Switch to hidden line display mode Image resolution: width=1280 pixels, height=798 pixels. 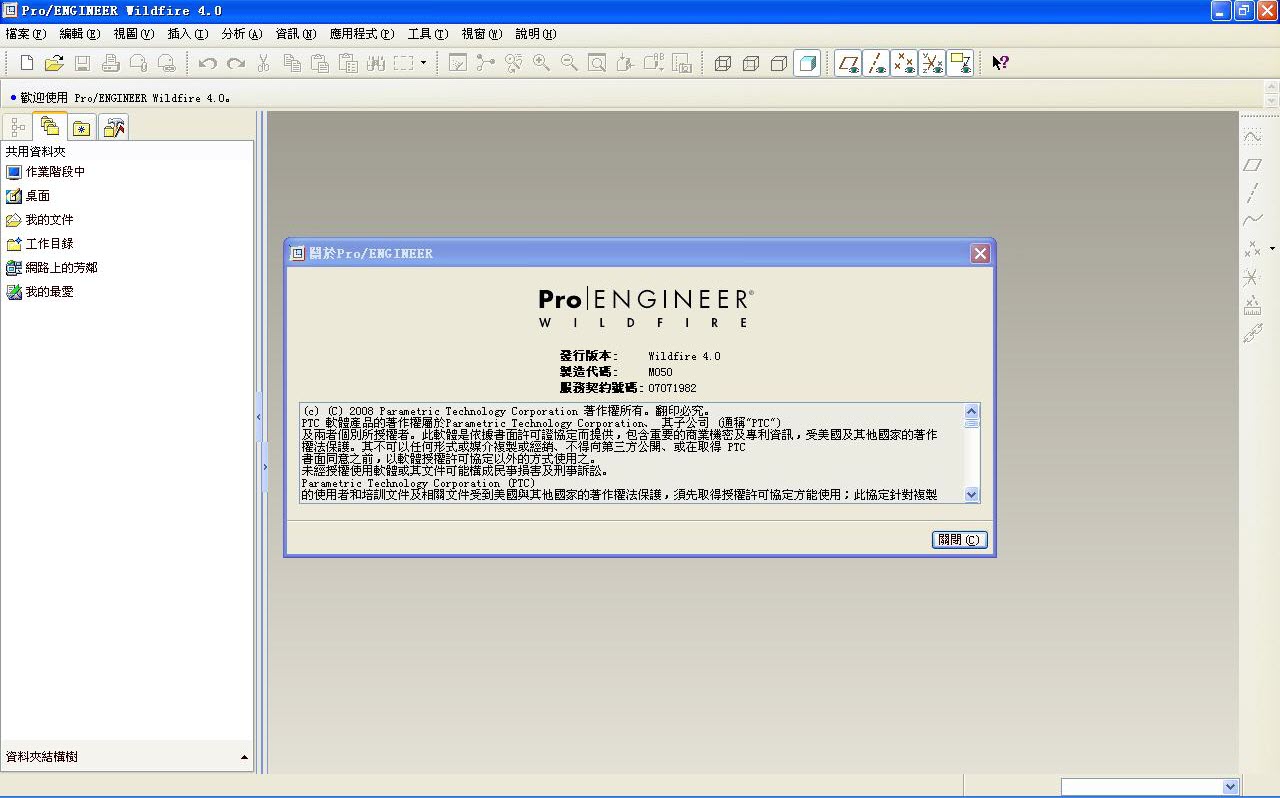(x=749, y=62)
